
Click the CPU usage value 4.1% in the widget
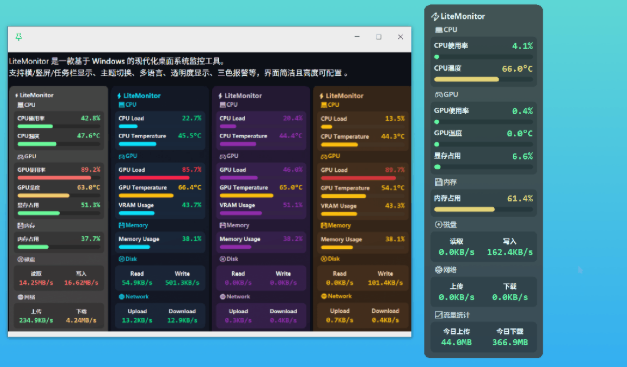pyautogui.click(x=522, y=46)
